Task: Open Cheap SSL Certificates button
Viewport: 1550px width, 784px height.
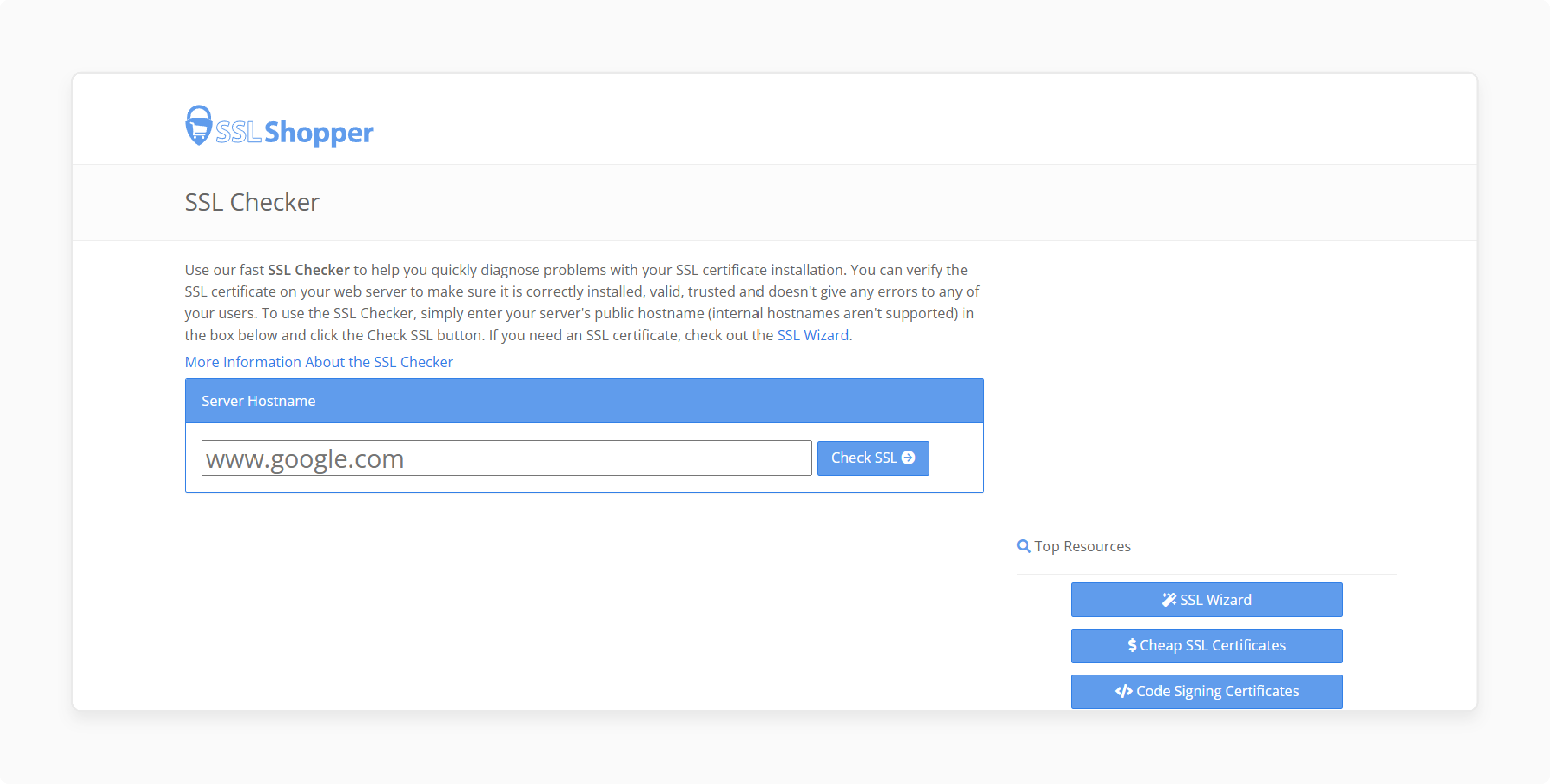Action: [x=1207, y=646]
